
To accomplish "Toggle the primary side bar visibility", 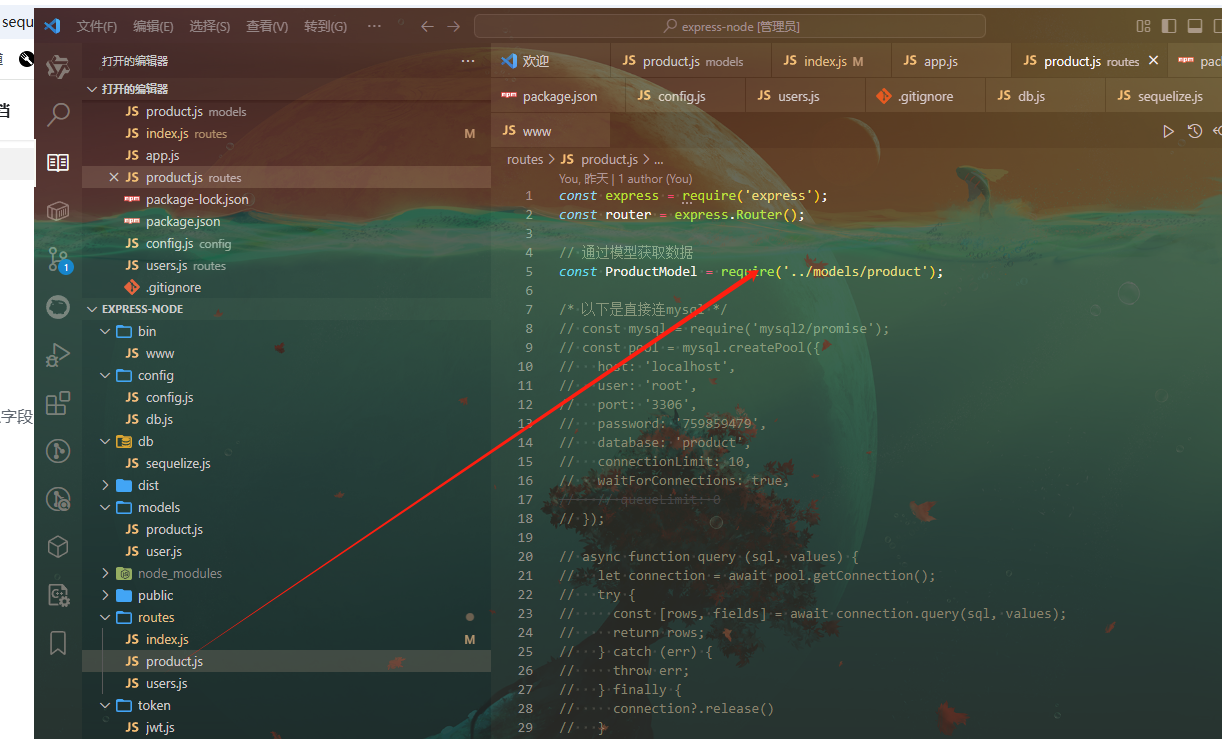I will (x=1168, y=27).
